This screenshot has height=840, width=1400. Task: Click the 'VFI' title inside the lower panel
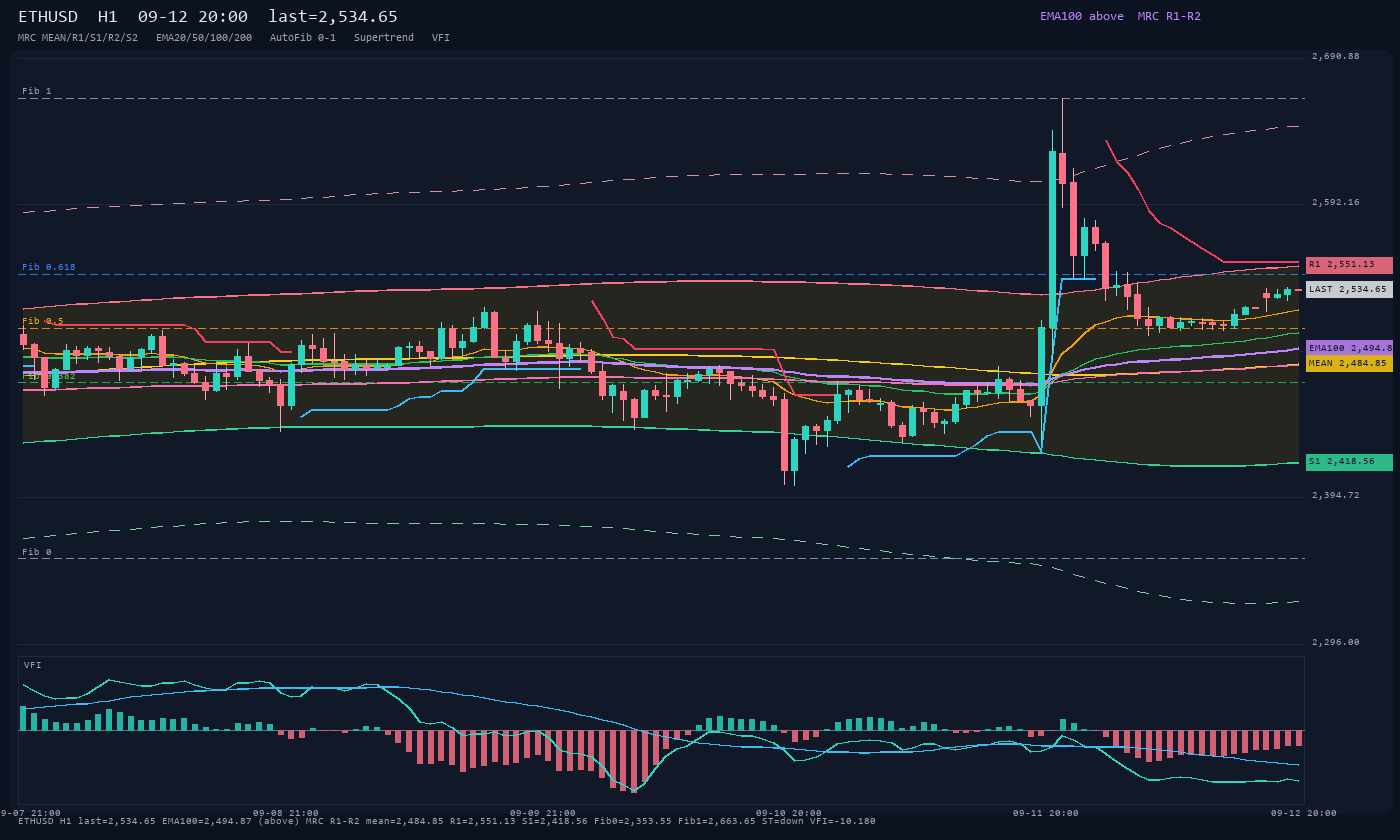(33, 665)
